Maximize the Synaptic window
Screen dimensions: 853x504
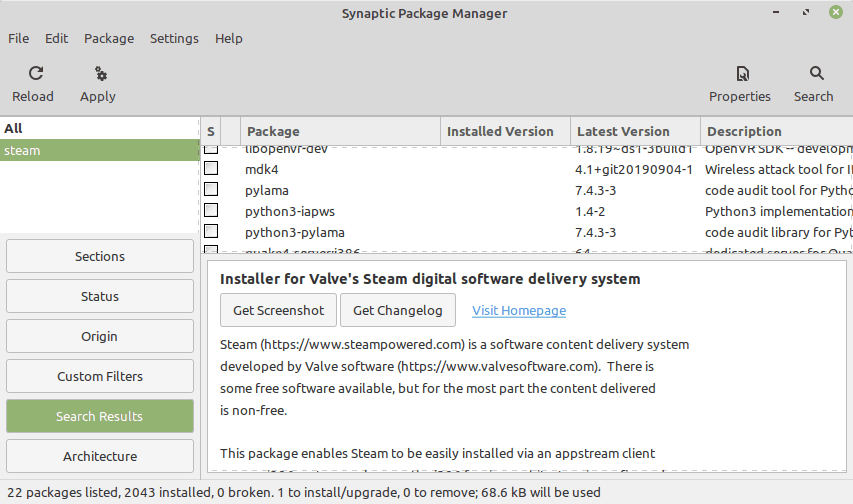(x=806, y=12)
